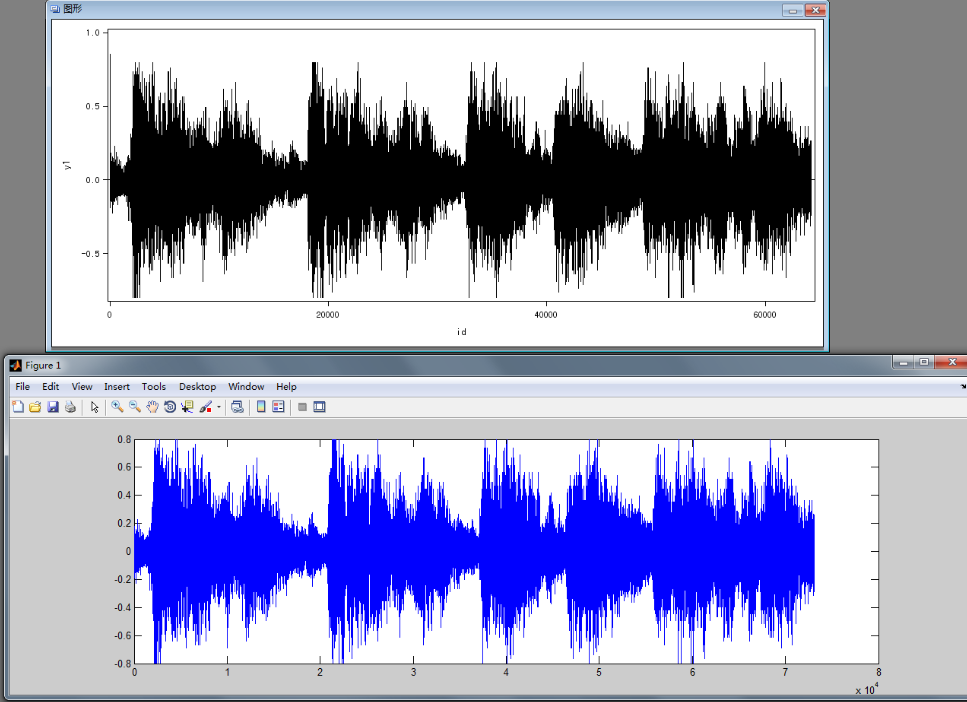967x702 pixels.
Task: Click the dock arrow at menu bar's right end
Action: tap(963, 386)
